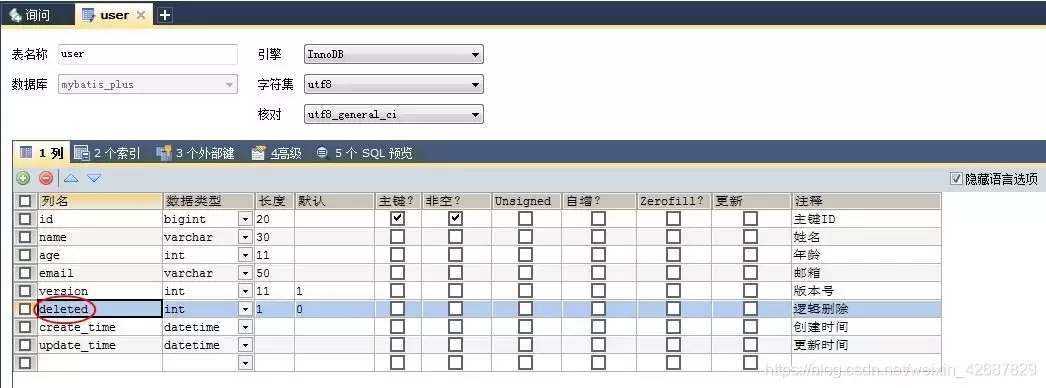Open data type dropdown in empty row
1046x388 pixels.
pyautogui.click(x=245, y=363)
